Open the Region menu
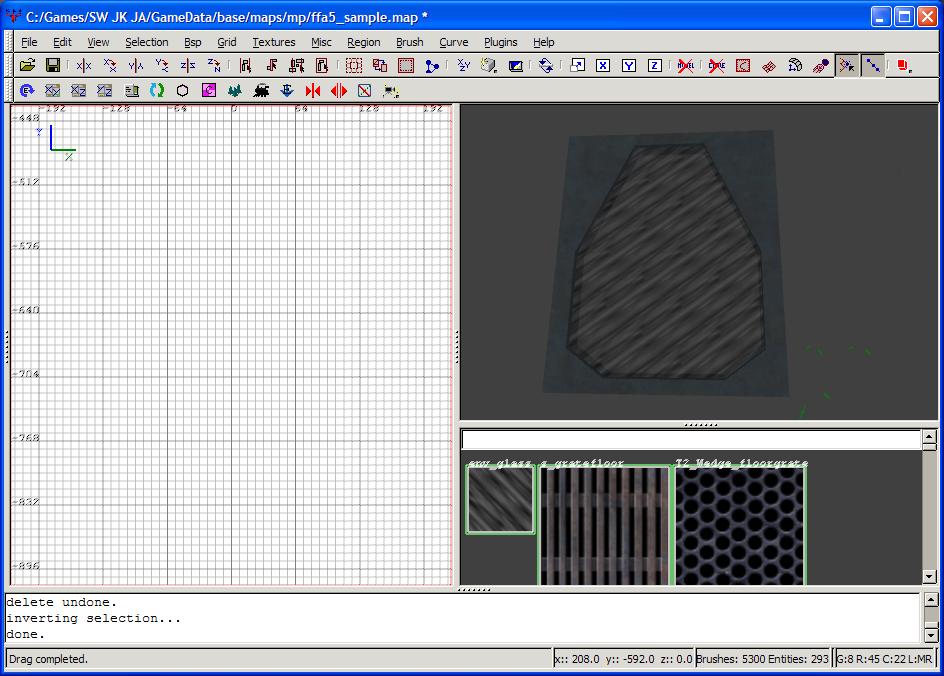The height and width of the screenshot is (676, 944). tap(364, 42)
